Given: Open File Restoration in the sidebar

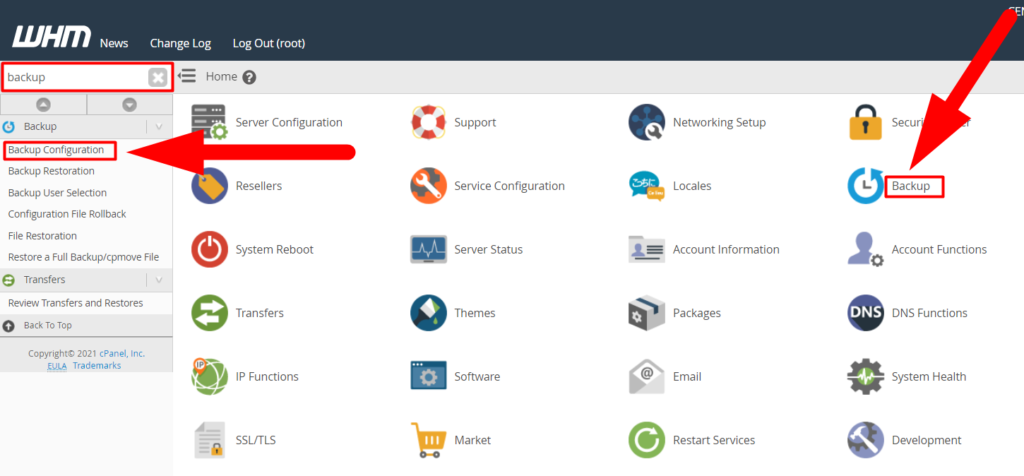Looking at the screenshot, I should click(x=42, y=236).
